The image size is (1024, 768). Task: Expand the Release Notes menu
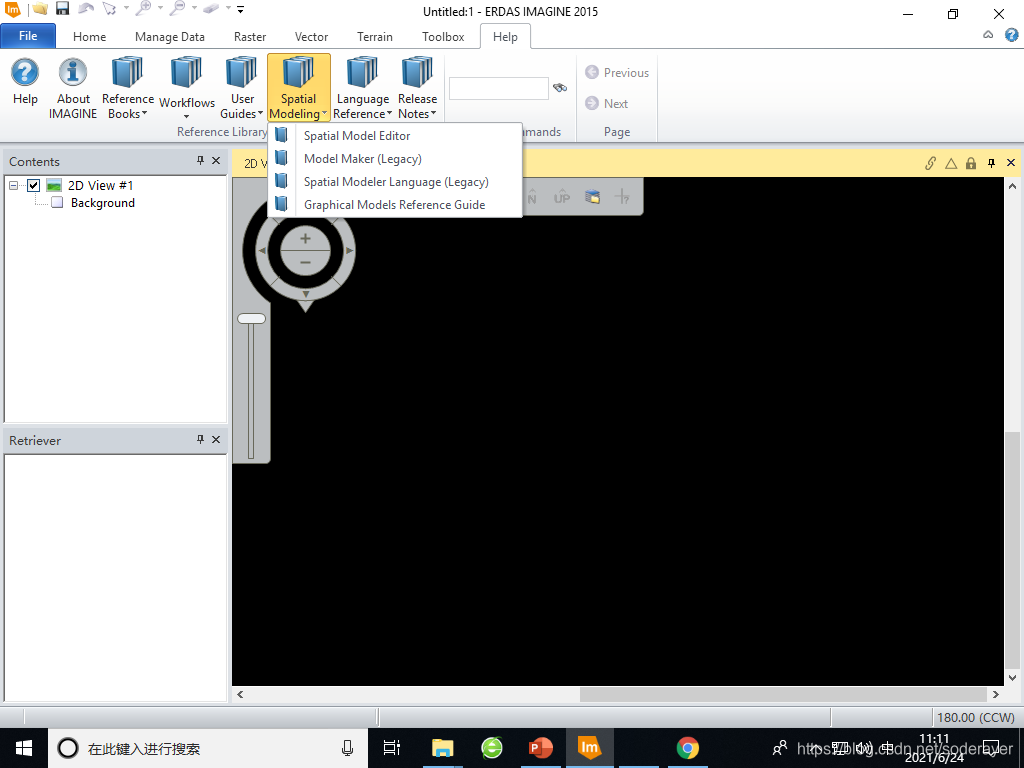(417, 88)
